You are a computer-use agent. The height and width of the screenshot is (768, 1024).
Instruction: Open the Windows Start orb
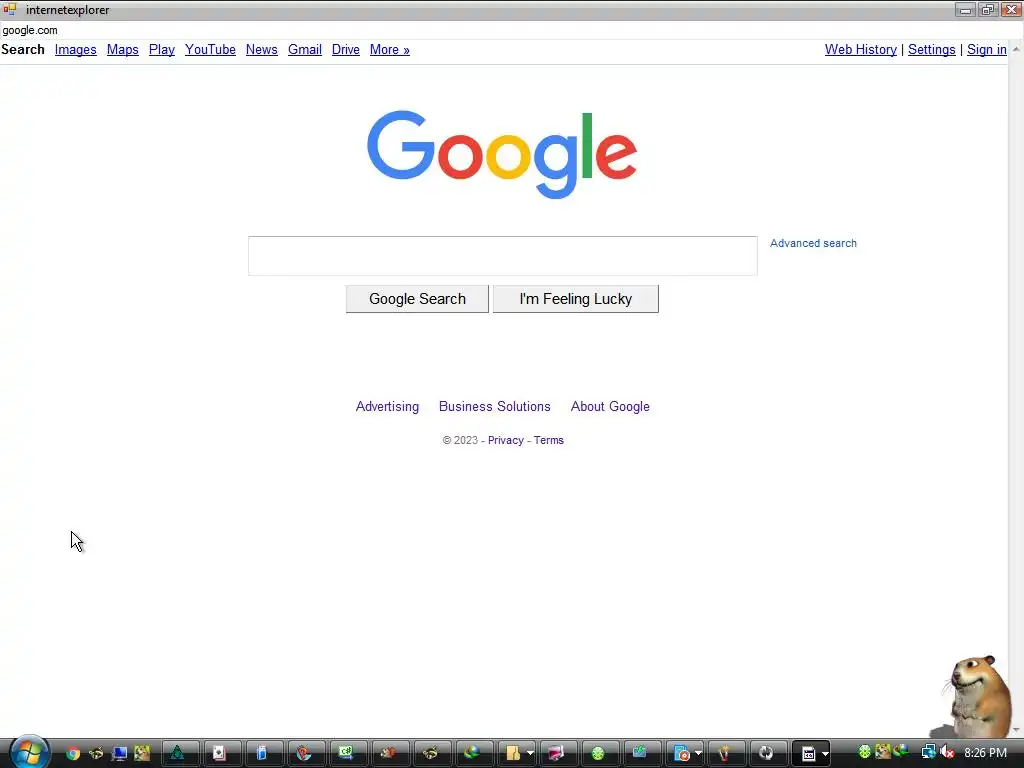pos(29,752)
